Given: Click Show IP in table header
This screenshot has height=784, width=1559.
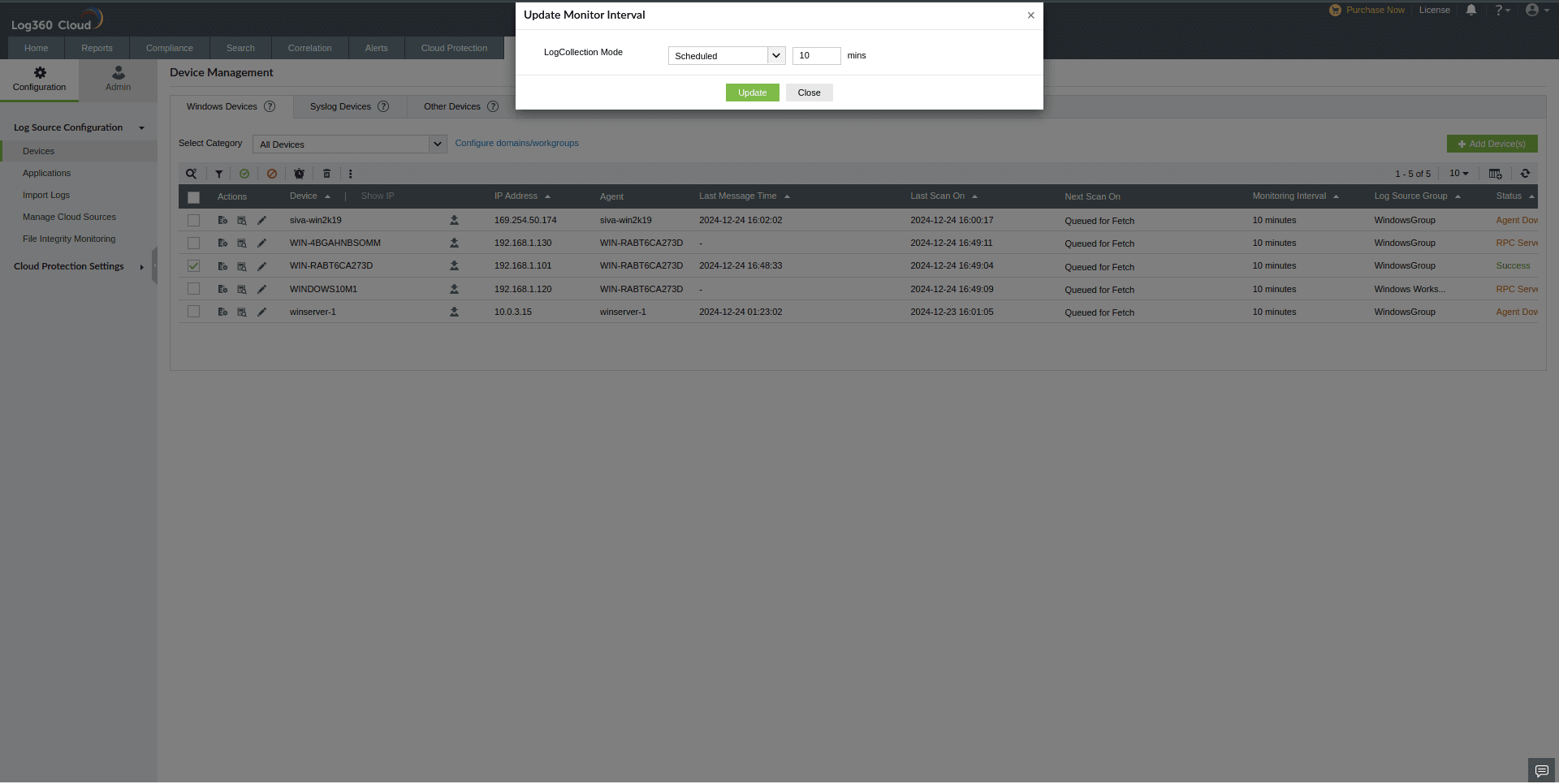Looking at the screenshot, I should (378, 196).
